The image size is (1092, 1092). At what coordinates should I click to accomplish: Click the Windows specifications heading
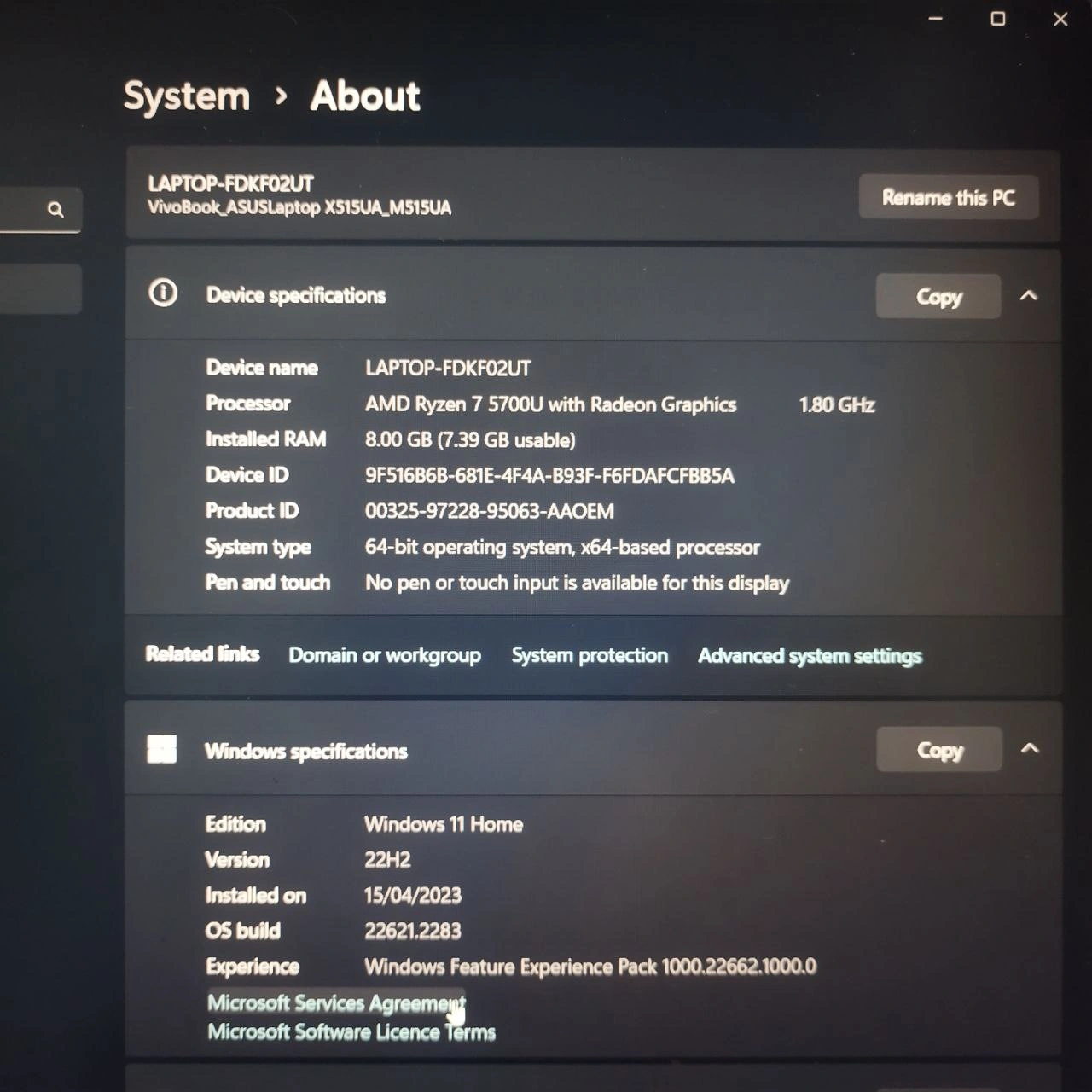coord(306,752)
